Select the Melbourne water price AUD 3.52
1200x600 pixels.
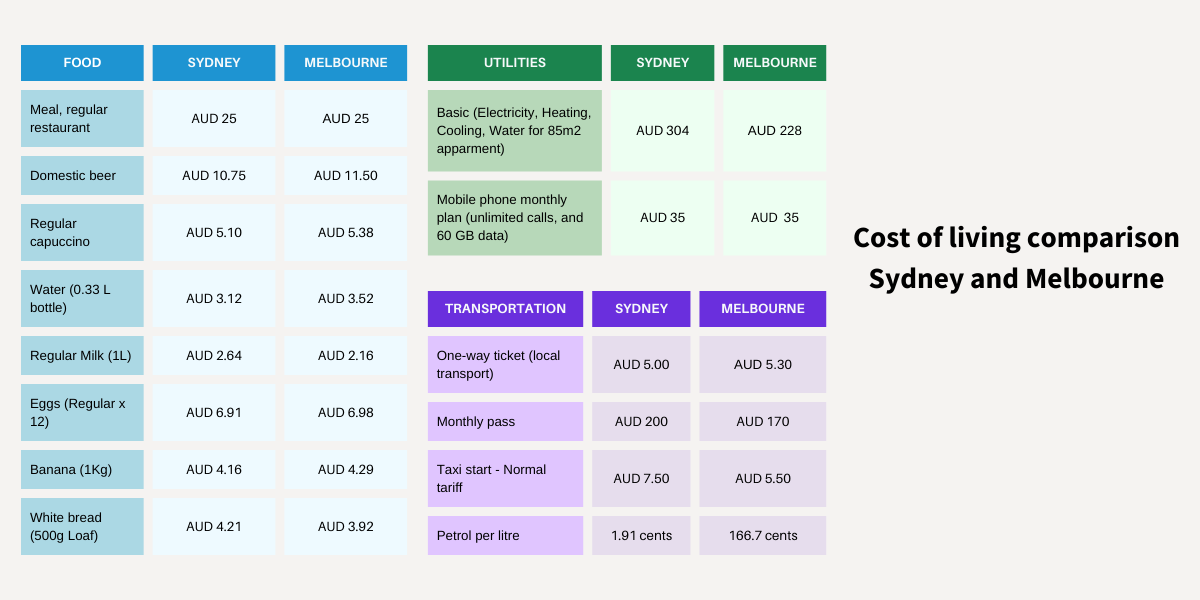(345, 299)
